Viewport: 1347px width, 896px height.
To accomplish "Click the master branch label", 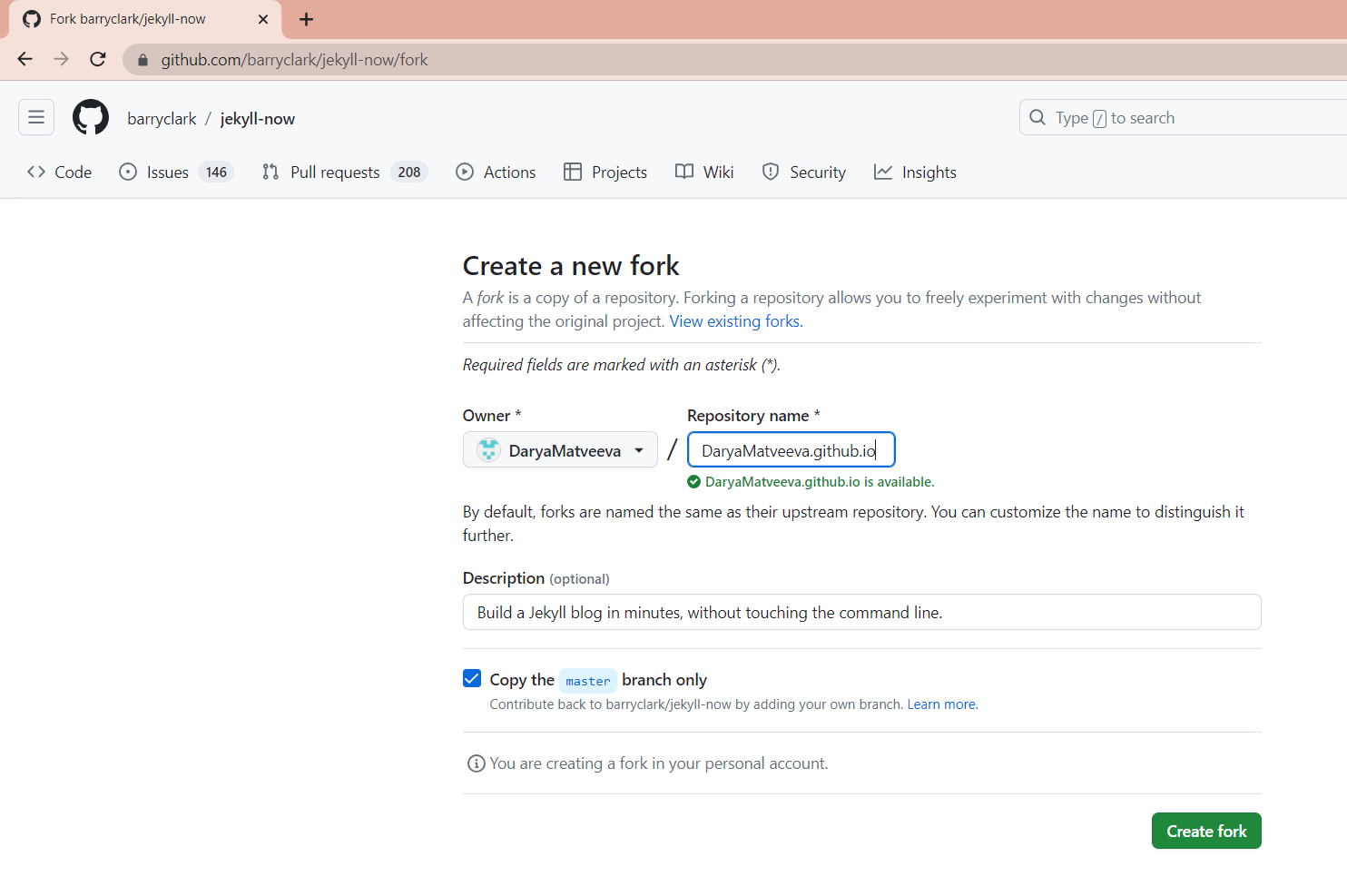I will [x=588, y=680].
